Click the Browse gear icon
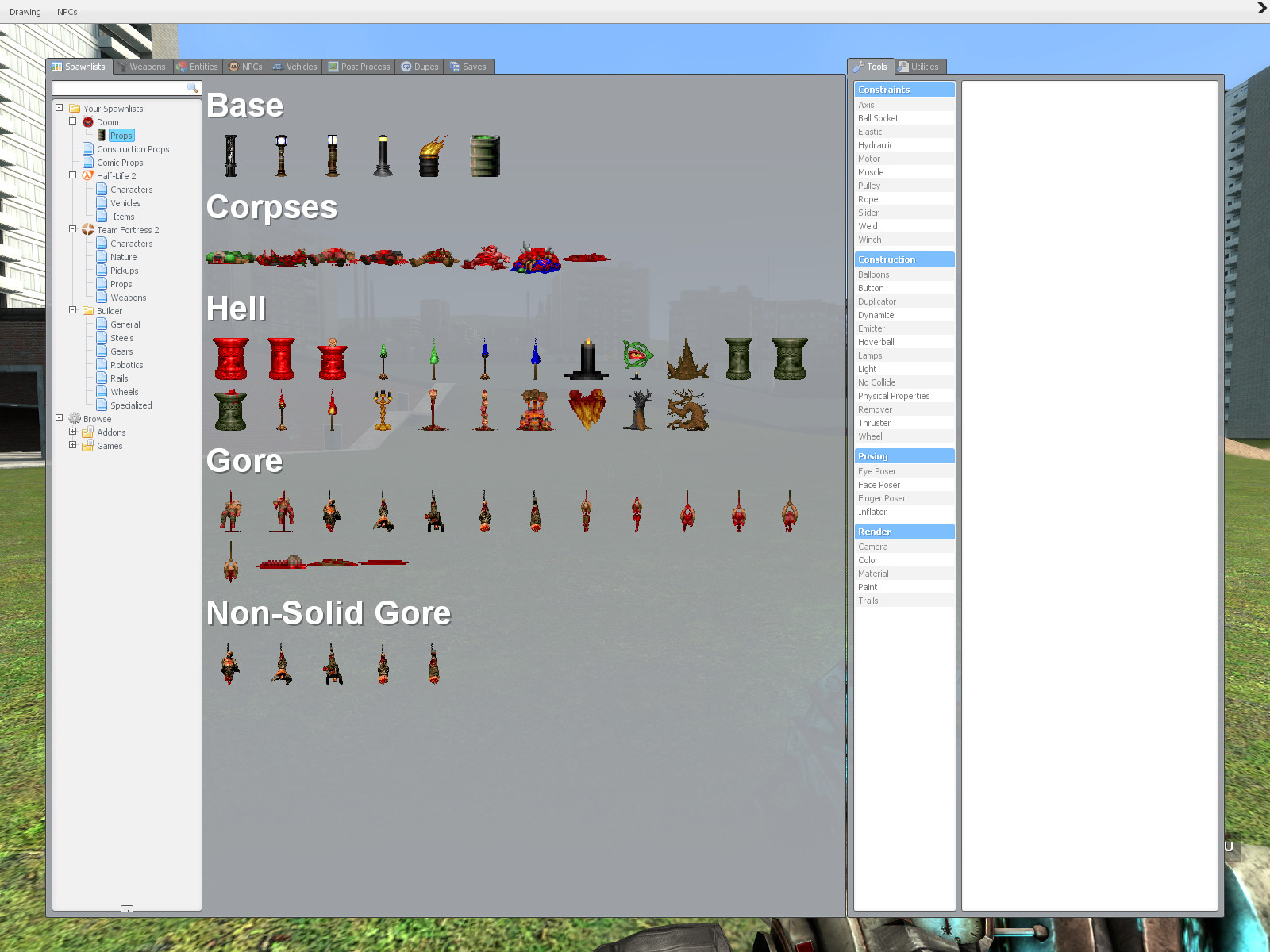 (x=75, y=419)
